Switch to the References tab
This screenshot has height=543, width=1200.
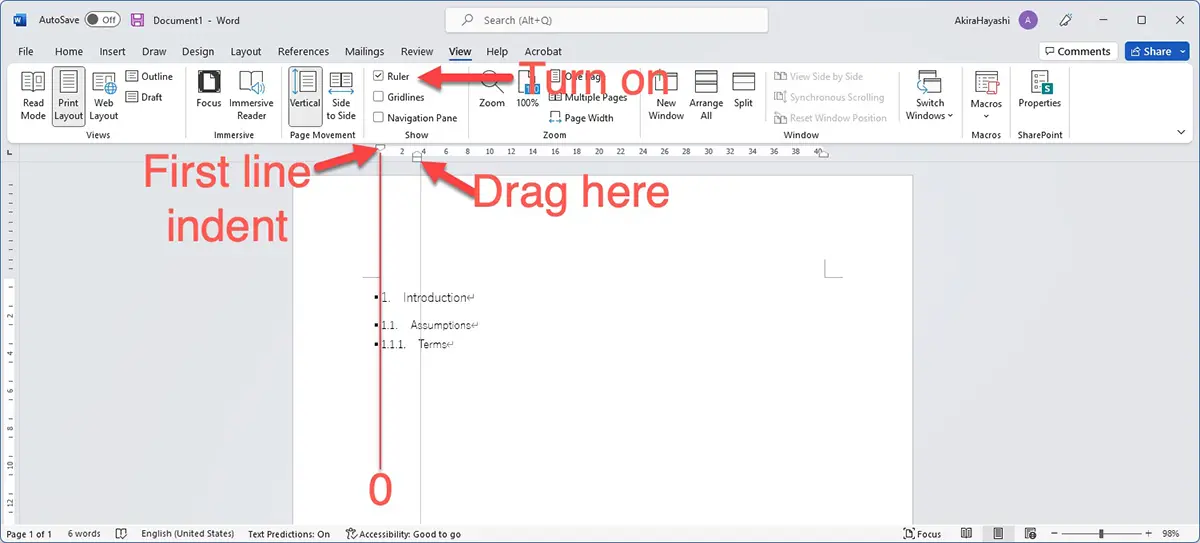pyautogui.click(x=303, y=52)
